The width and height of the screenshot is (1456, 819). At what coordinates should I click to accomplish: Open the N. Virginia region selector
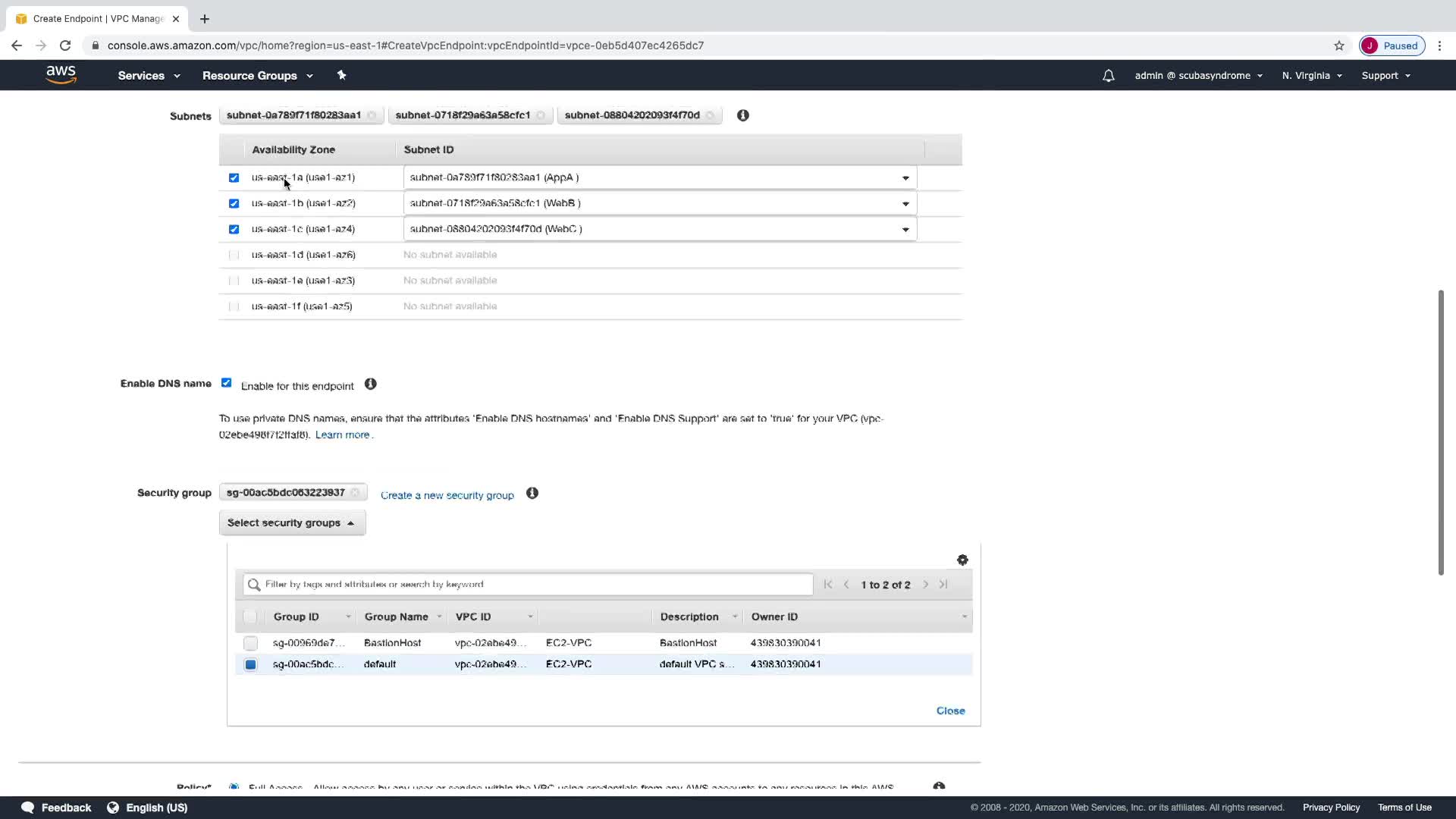(1311, 76)
